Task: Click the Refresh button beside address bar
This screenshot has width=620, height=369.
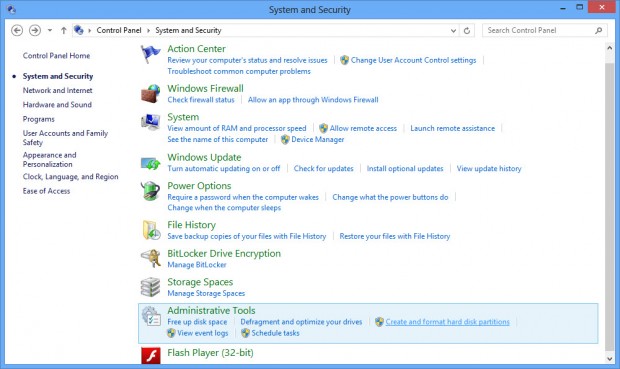Action: point(467,30)
